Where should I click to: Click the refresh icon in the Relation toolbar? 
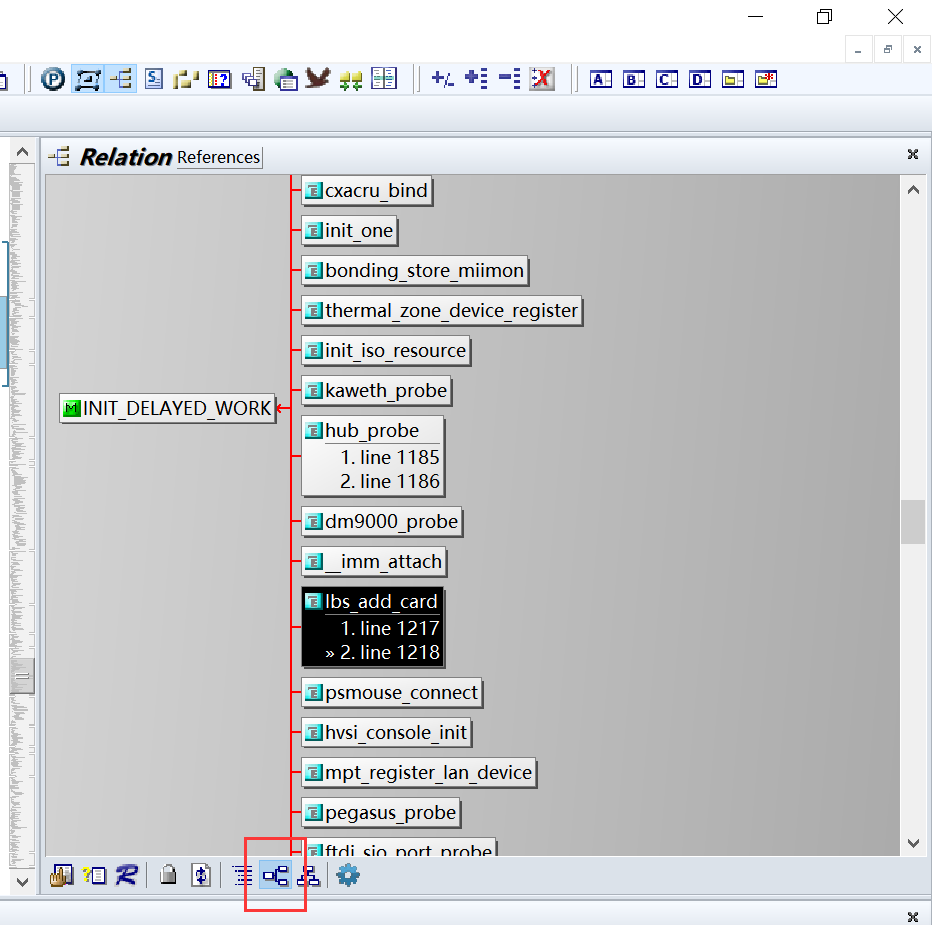coord(200,875)
